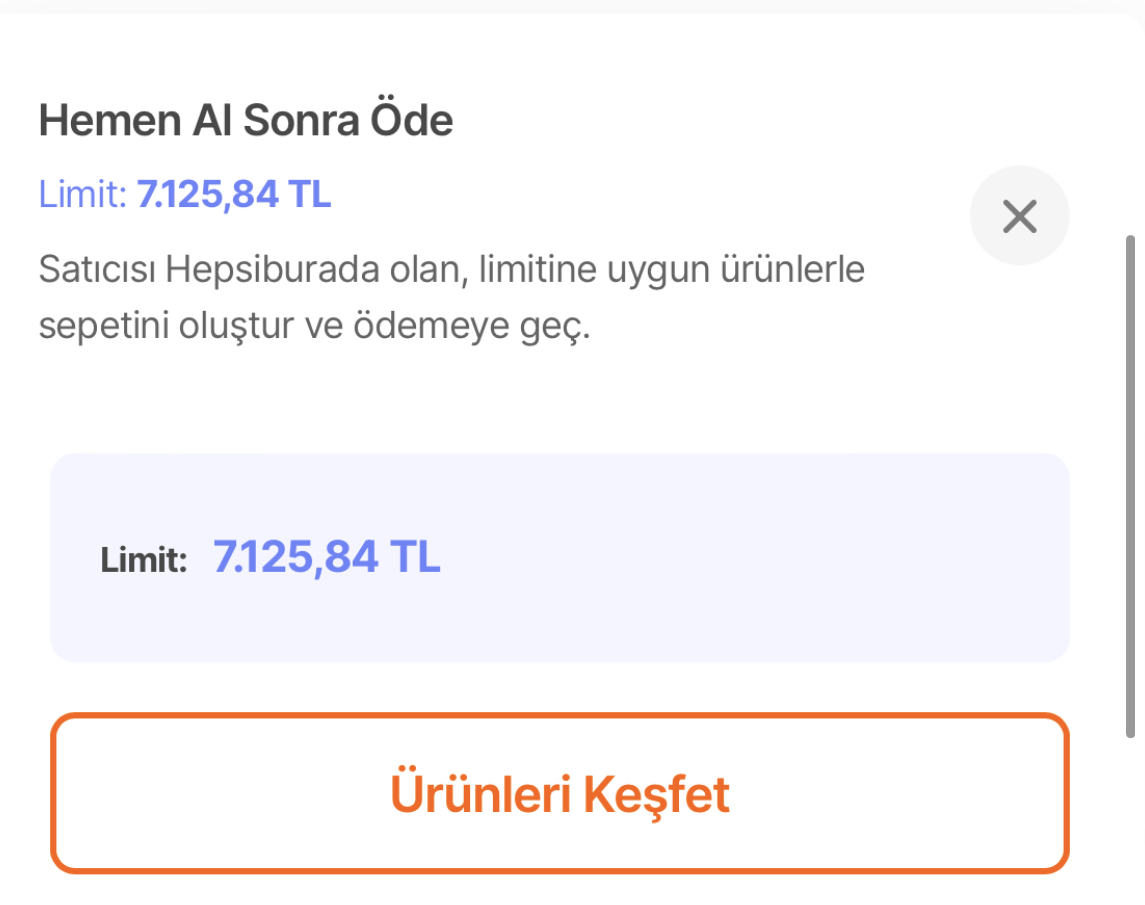Viewport: 1145px width, 905px height.
Task: Click the text line "sepetini oluştur ve ödemeye geç"
Action: (314, 327)
